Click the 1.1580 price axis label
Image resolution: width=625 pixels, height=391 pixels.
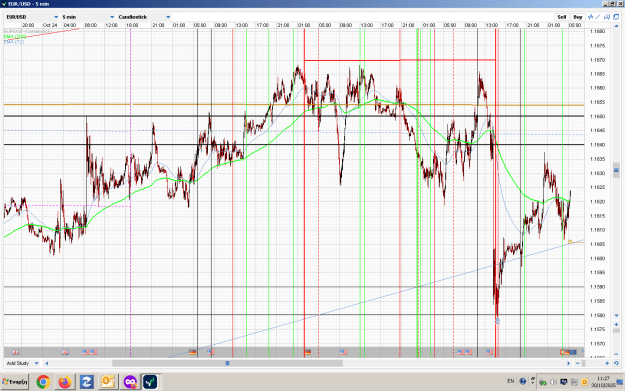pyautogui.click(x=597, y=315)
